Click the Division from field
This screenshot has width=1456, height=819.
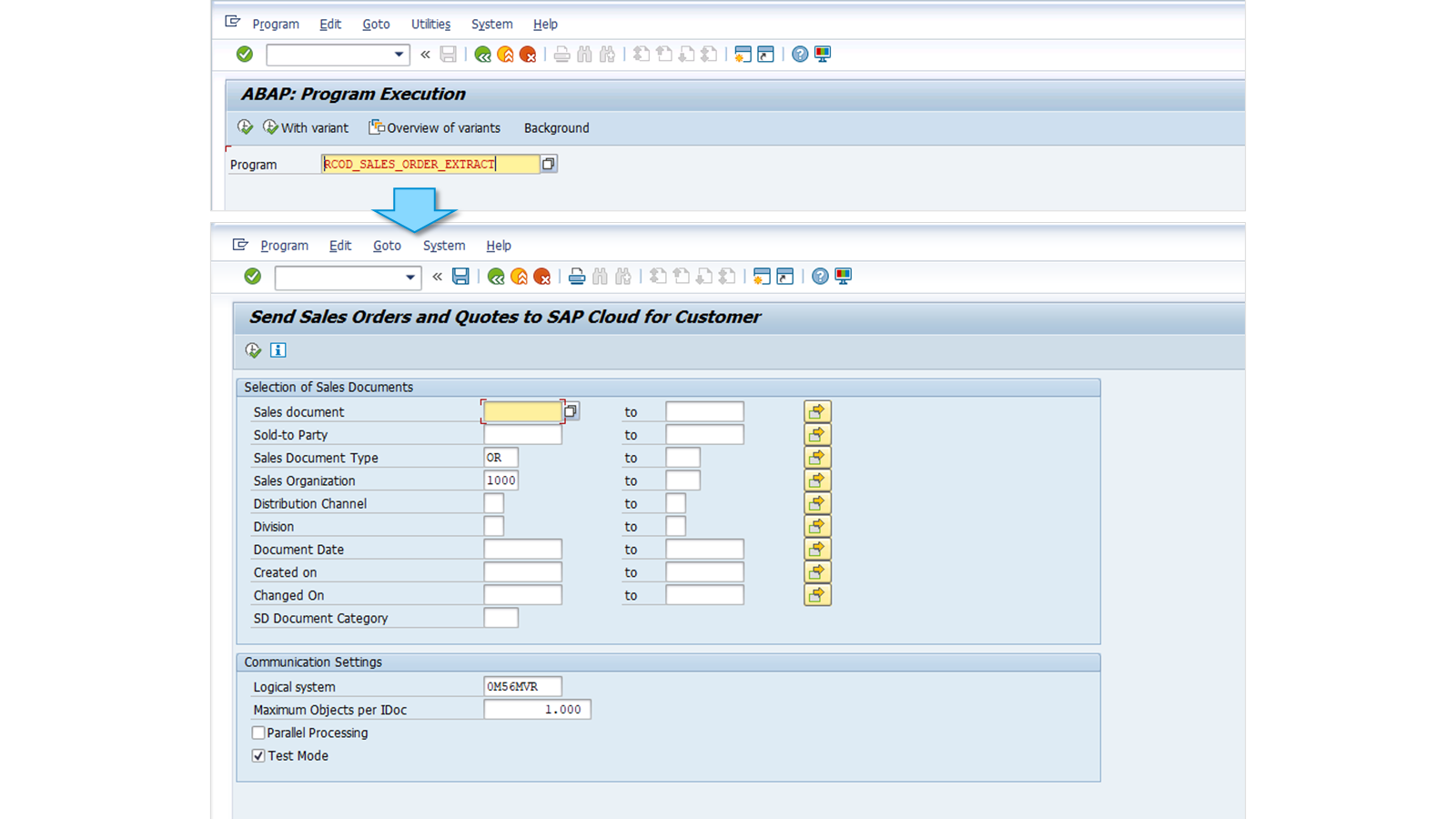[x=493, y=526]
